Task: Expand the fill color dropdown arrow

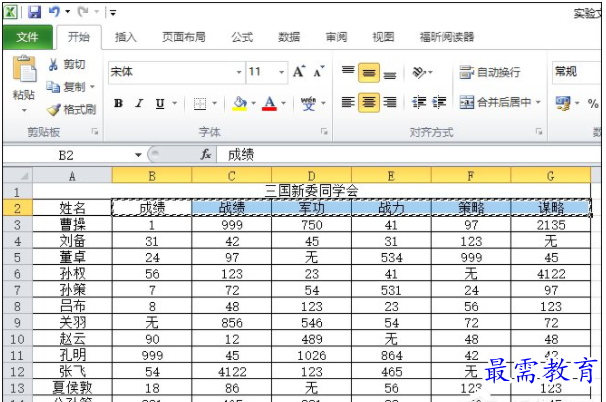Action: pos(254,103)
